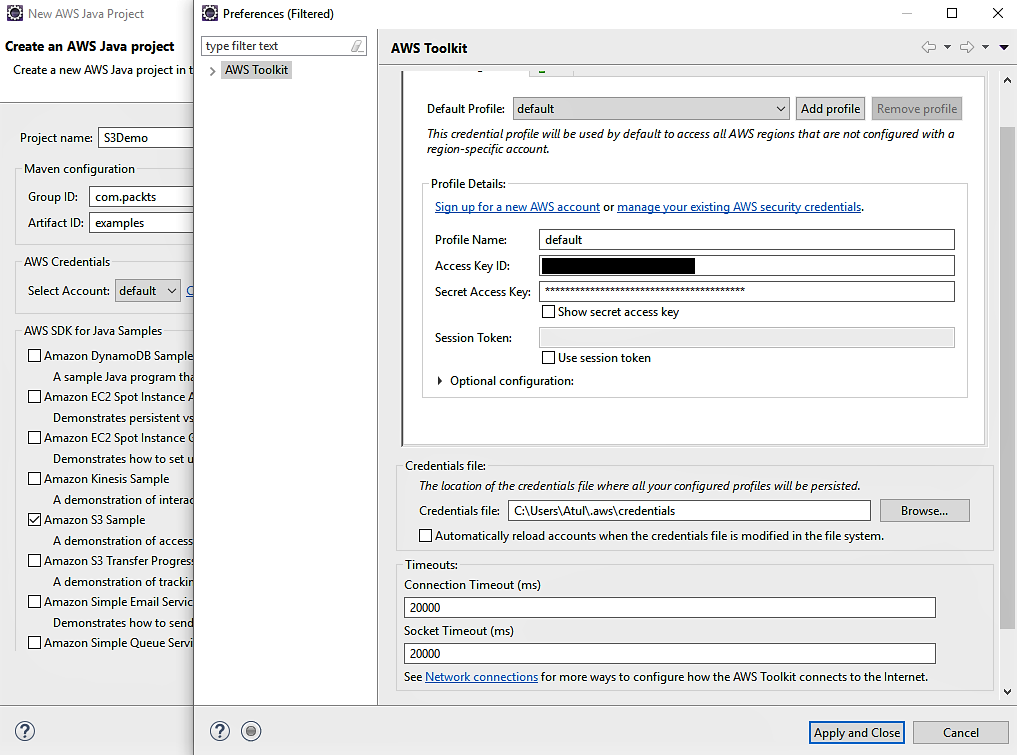Click Eclipse icon in New AWS Java Project title

(15, 13)
